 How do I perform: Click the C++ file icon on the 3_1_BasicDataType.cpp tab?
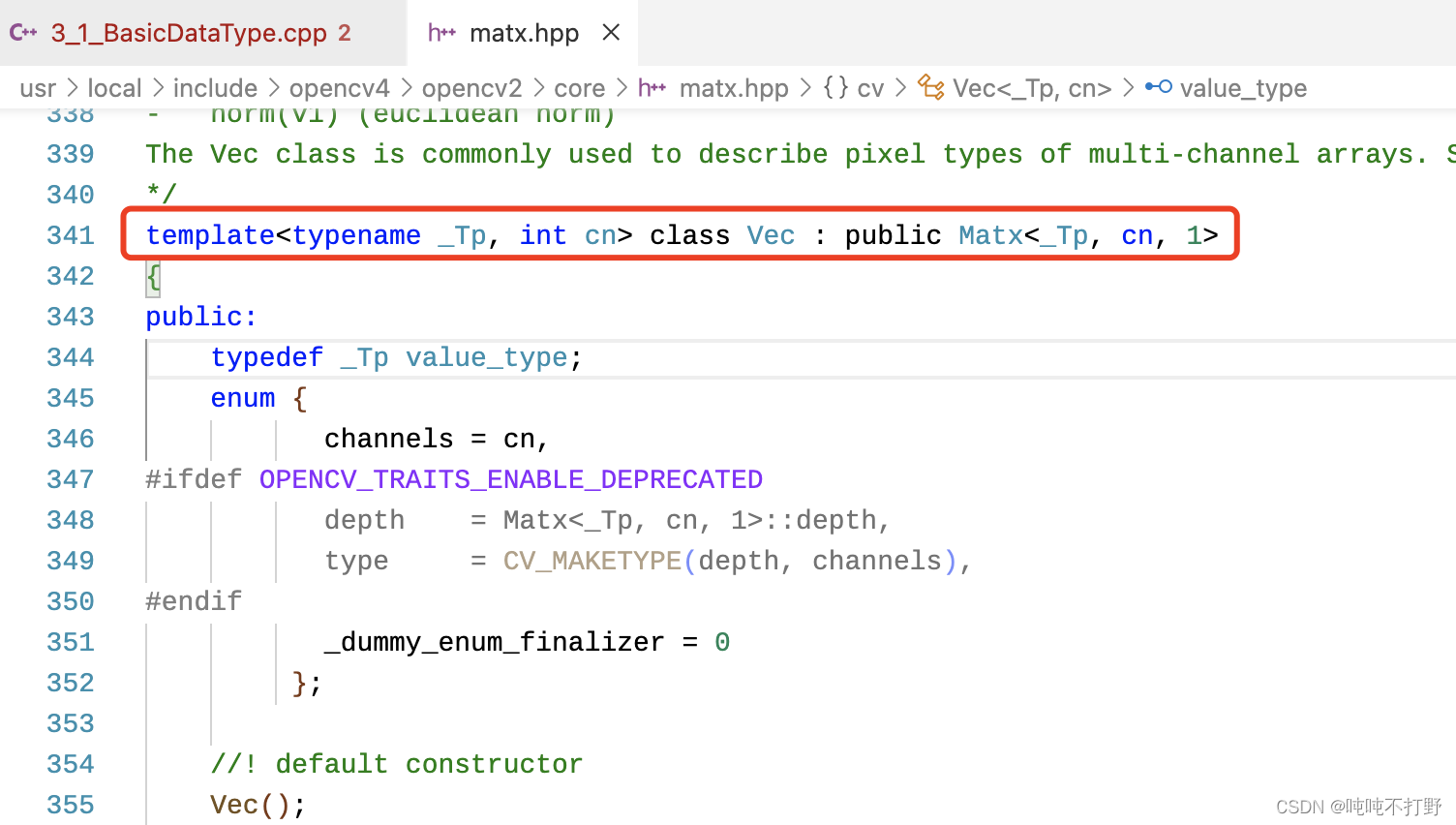pyautogui.click(x=24, y=32)
